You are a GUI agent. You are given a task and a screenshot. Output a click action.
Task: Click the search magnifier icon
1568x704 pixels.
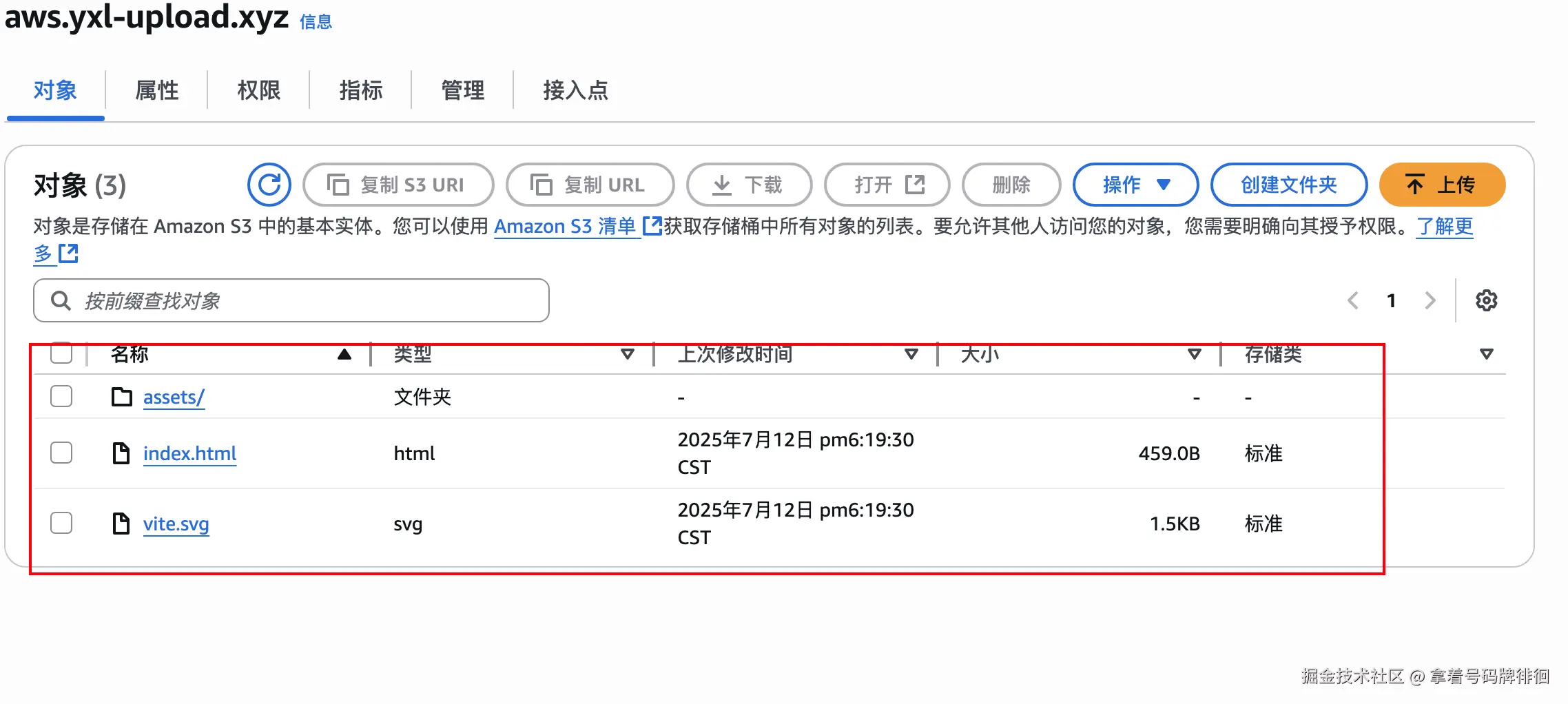(x=61, y=300)
